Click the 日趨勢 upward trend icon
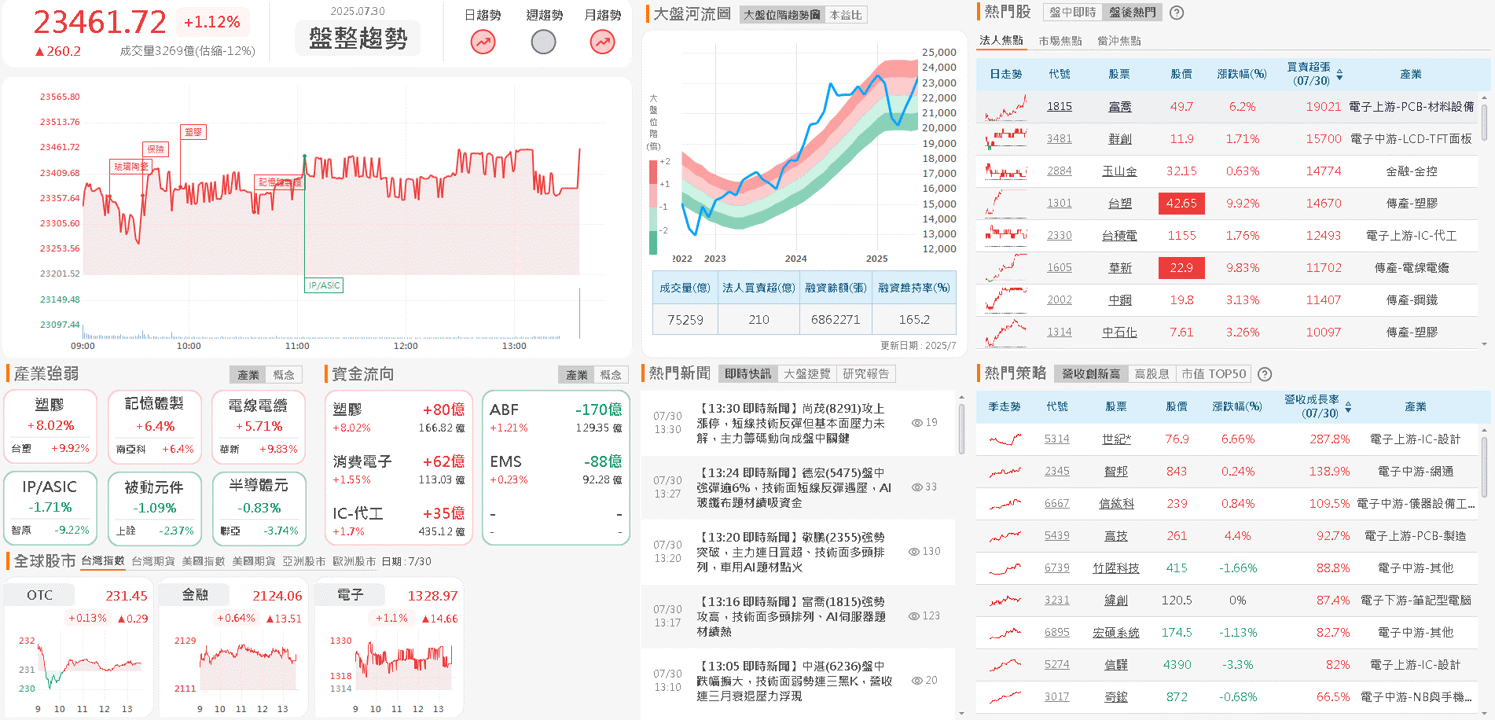This screenshot has width=1495, height=720. [484, 41]
